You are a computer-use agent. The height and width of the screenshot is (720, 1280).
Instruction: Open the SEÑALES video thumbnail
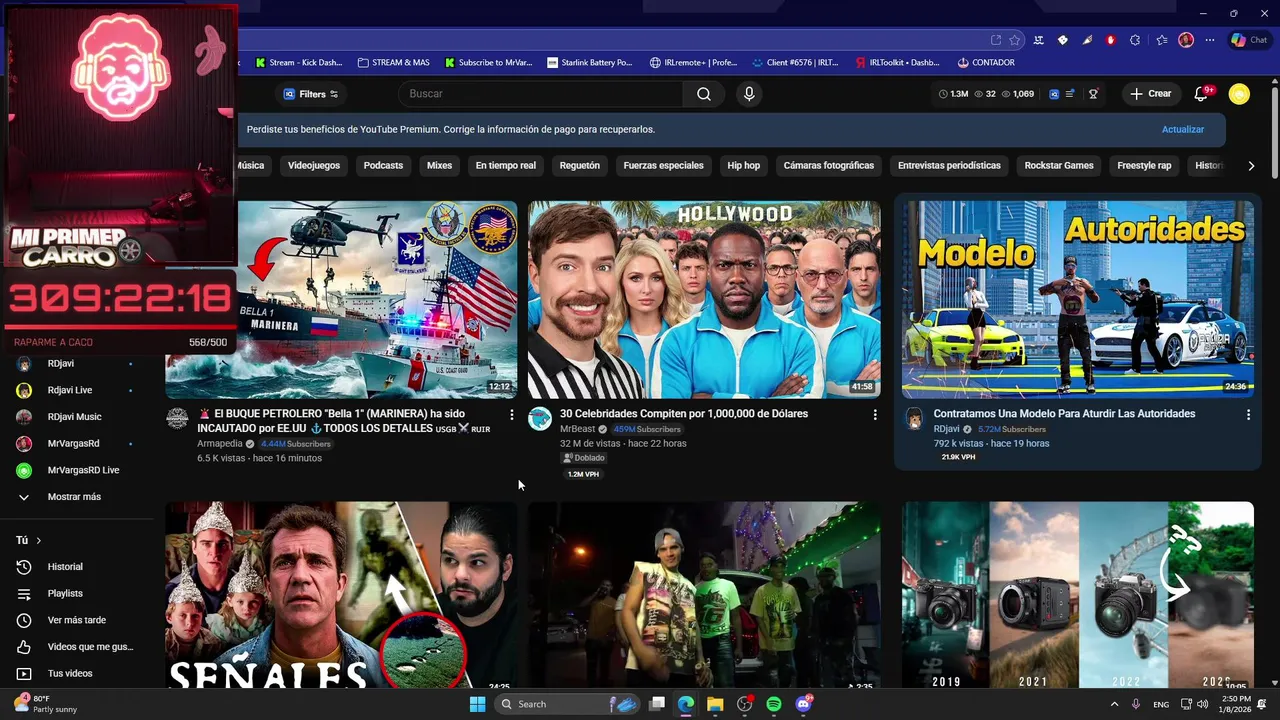[341, 595]
